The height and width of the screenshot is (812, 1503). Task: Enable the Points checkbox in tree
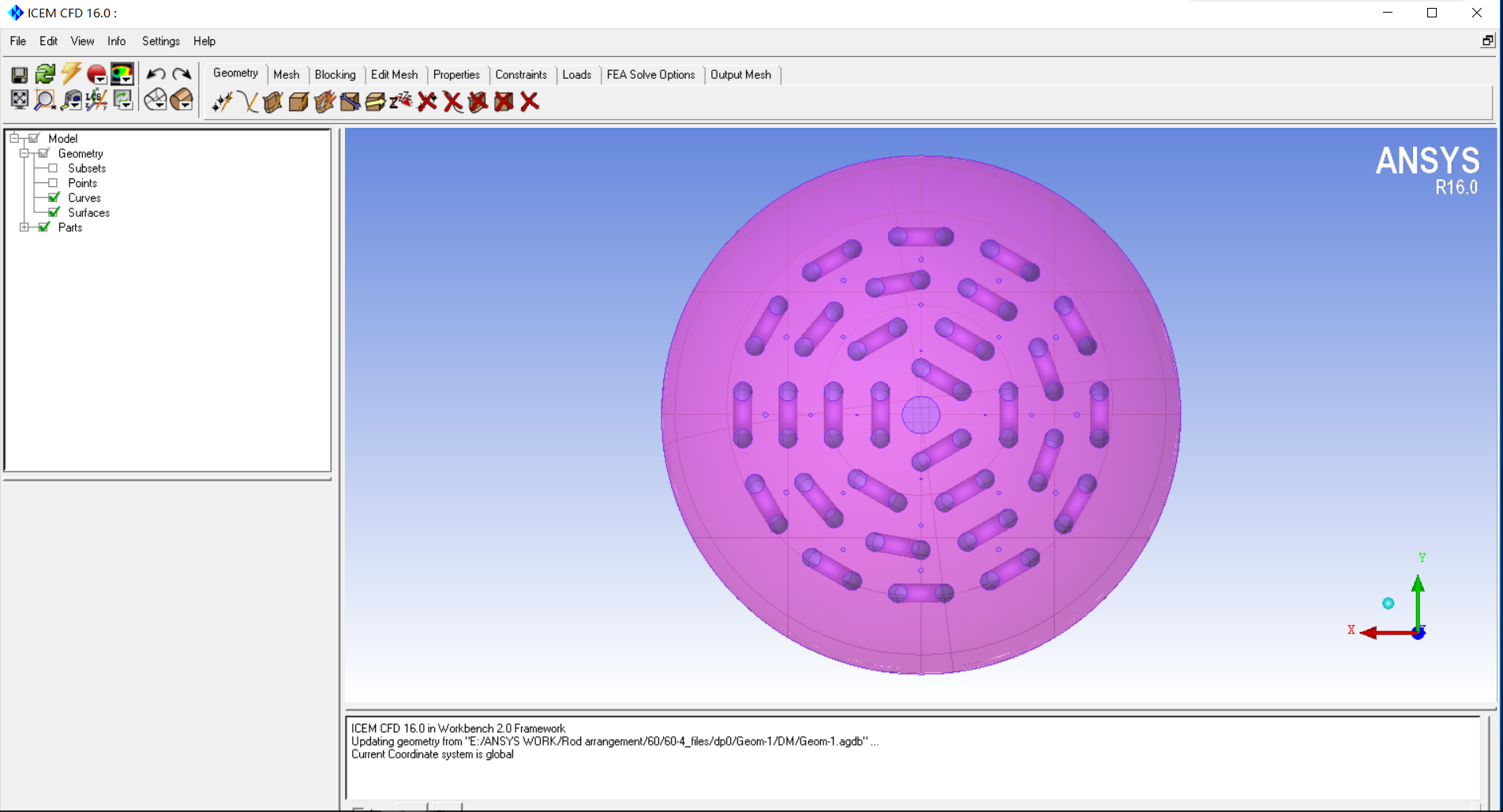pyautogui.click(x=53, y=183)
